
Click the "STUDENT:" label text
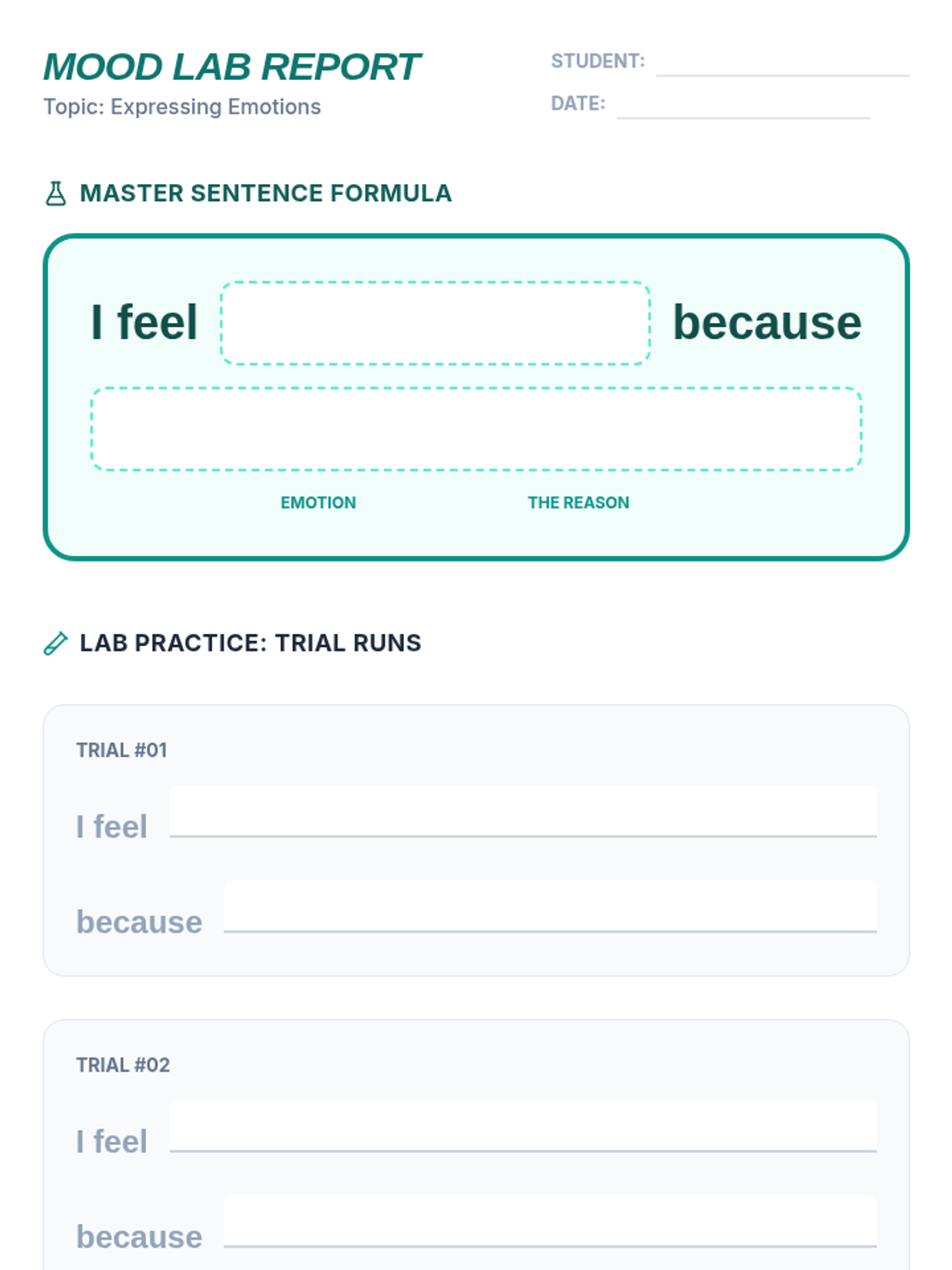pyautogui.click(x=597, y=61)
